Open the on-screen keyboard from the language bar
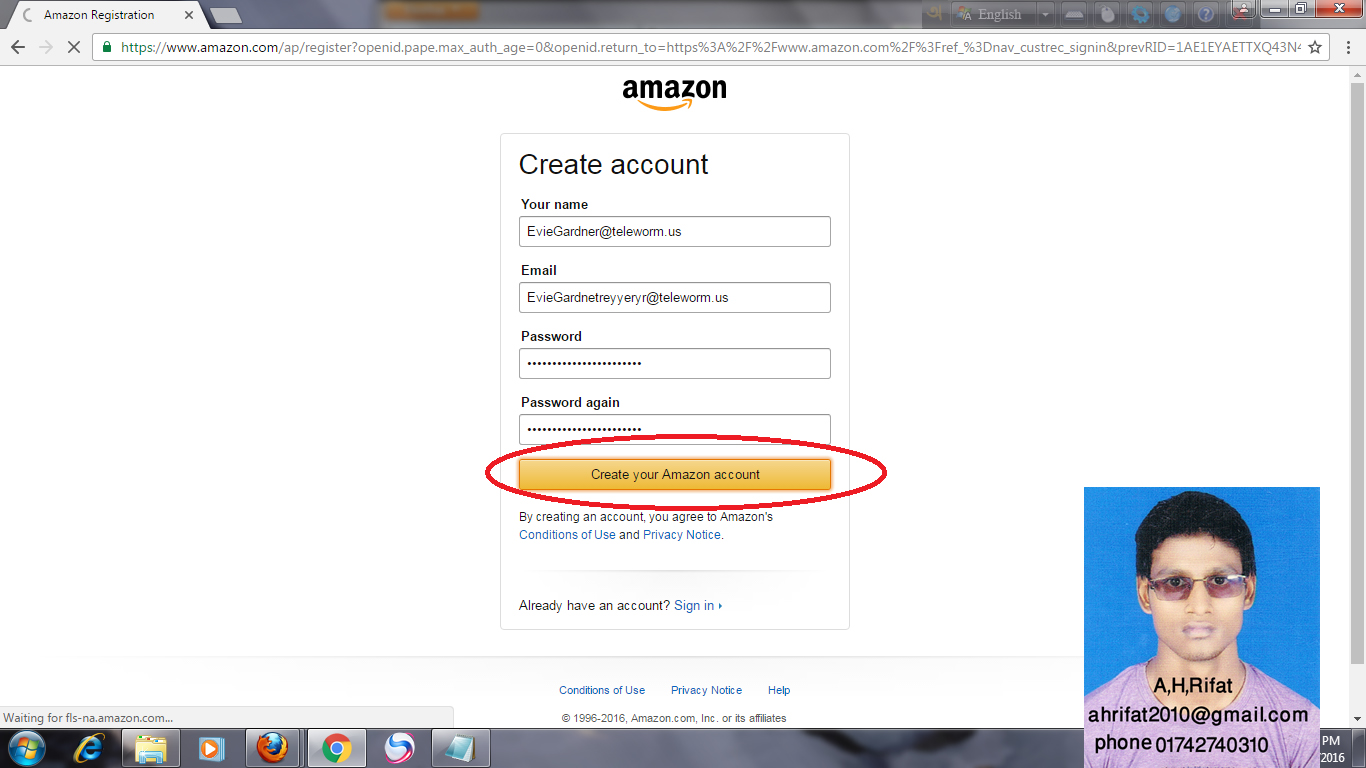The image size is (1366, 768). point(1074,14)
